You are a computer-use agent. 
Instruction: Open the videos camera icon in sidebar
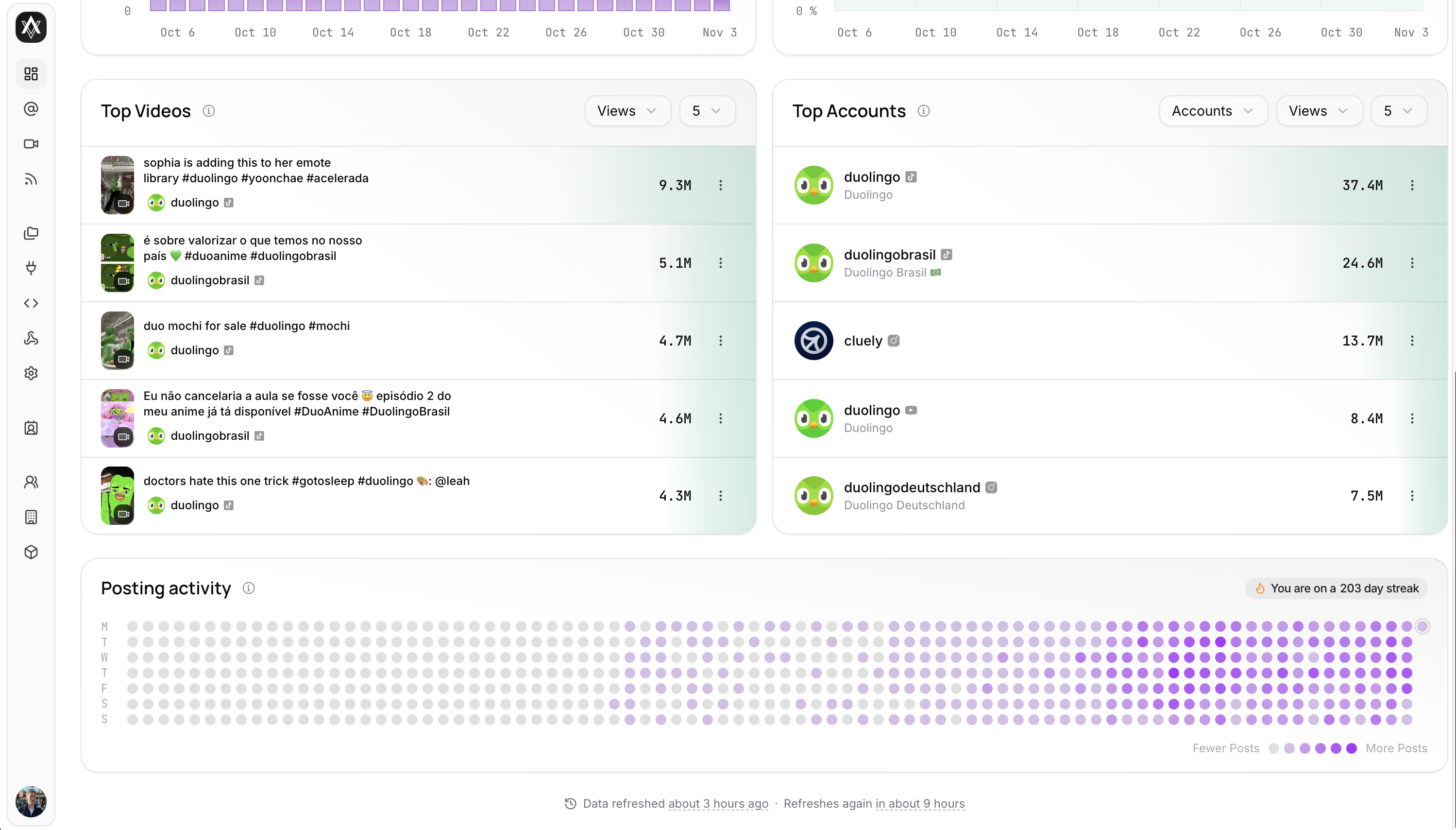tap(31, 144)
